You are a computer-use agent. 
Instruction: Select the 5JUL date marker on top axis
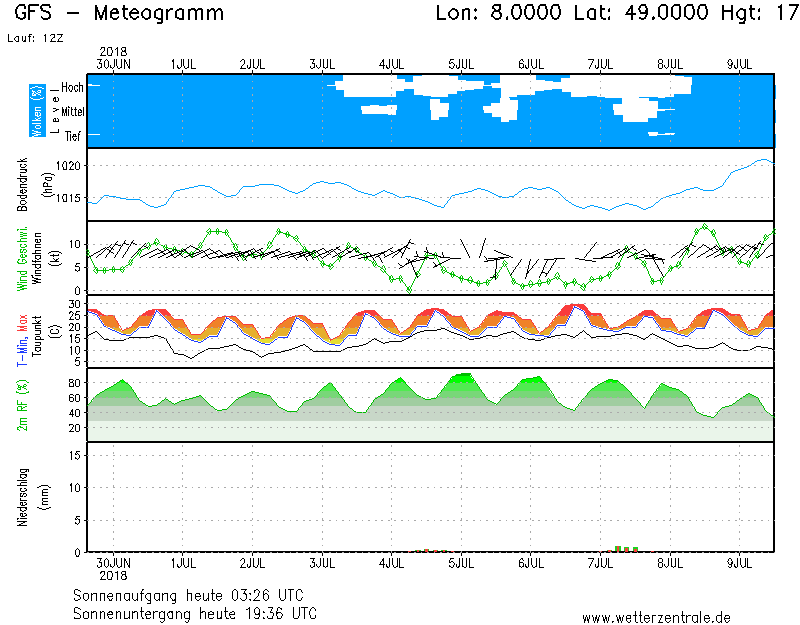[x=461, y=64]
